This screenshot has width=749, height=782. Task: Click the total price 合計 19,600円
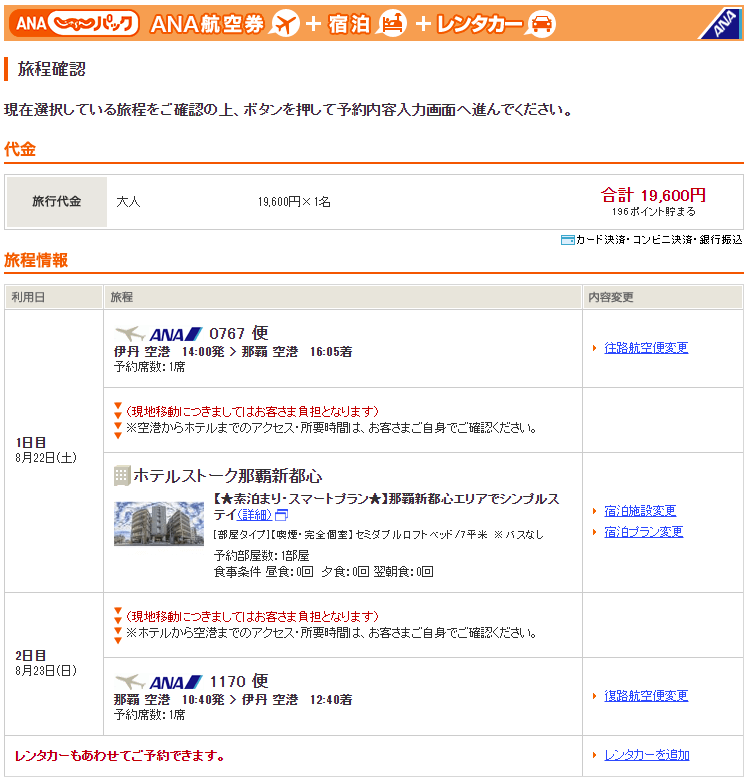point(653,195)
